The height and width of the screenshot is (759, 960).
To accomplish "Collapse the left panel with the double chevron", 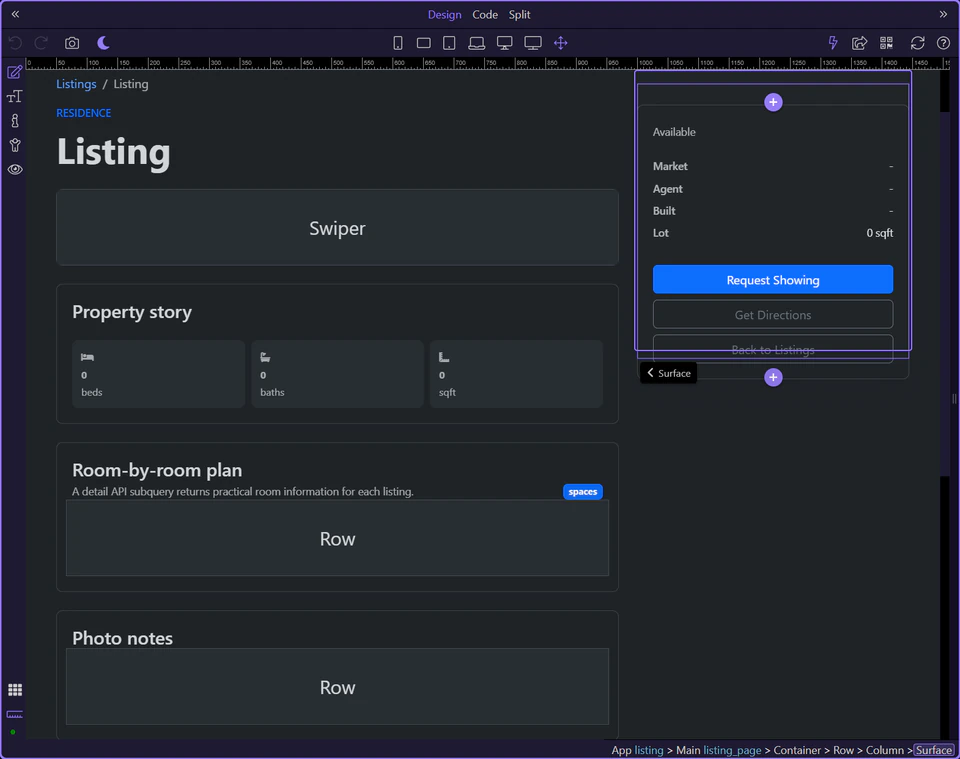I will pos(14,14).
